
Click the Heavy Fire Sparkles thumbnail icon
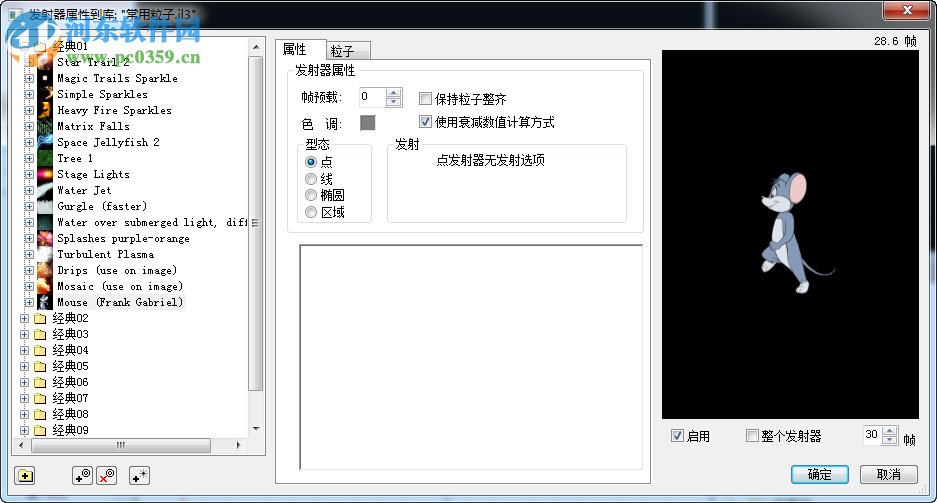point(45,111)
